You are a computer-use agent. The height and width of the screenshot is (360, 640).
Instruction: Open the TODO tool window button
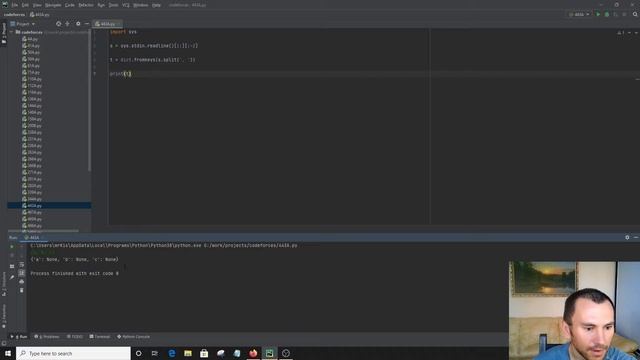tap(75, 337)
